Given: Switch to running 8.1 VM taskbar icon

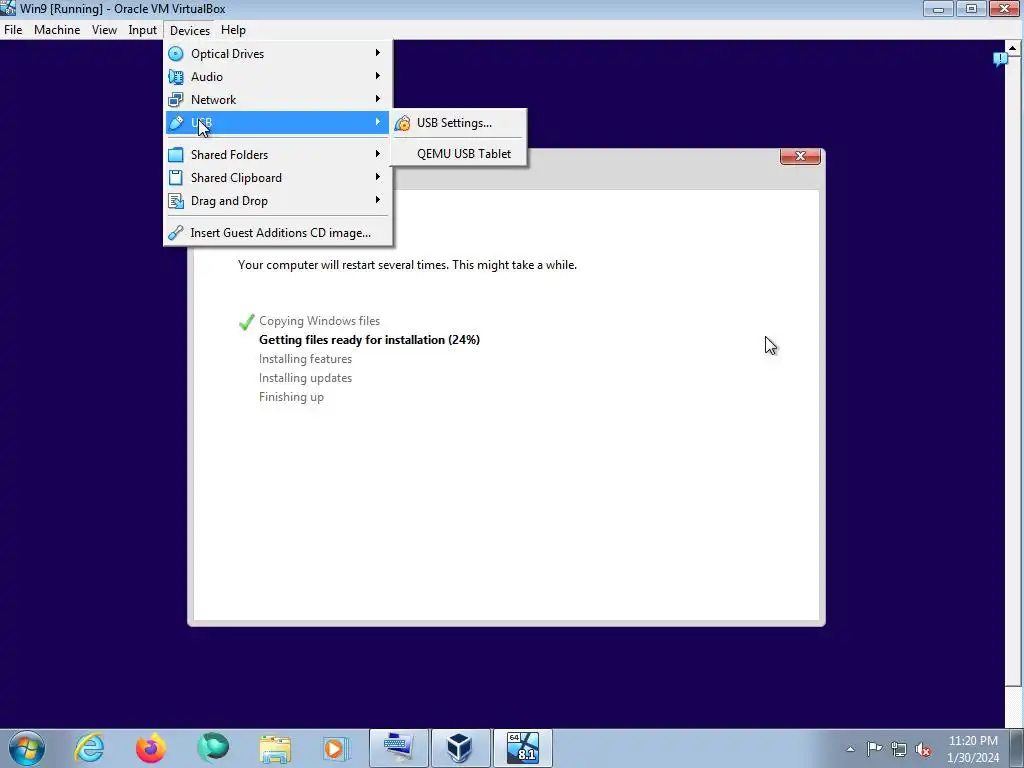Looking at the screenshot, I should (x=522, y=748).
